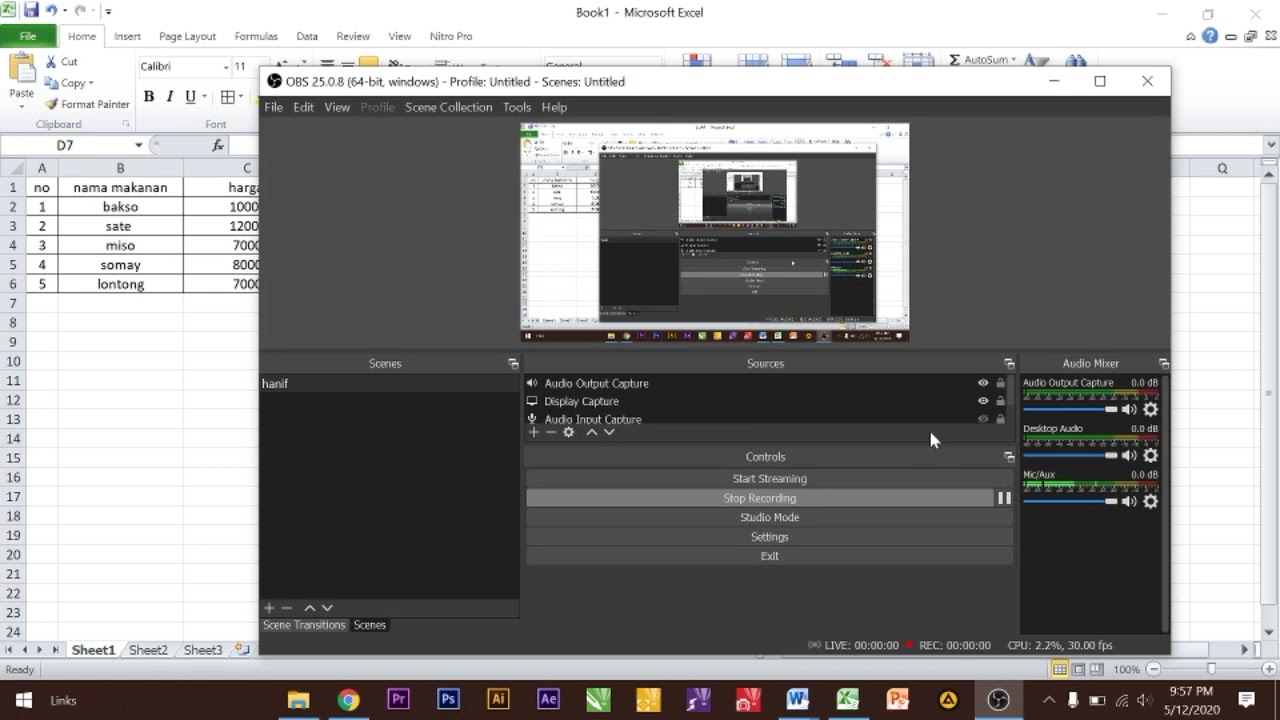Open Excel Help question mark icon
The image size is (1280, 720).
[x=1210, y=36]
